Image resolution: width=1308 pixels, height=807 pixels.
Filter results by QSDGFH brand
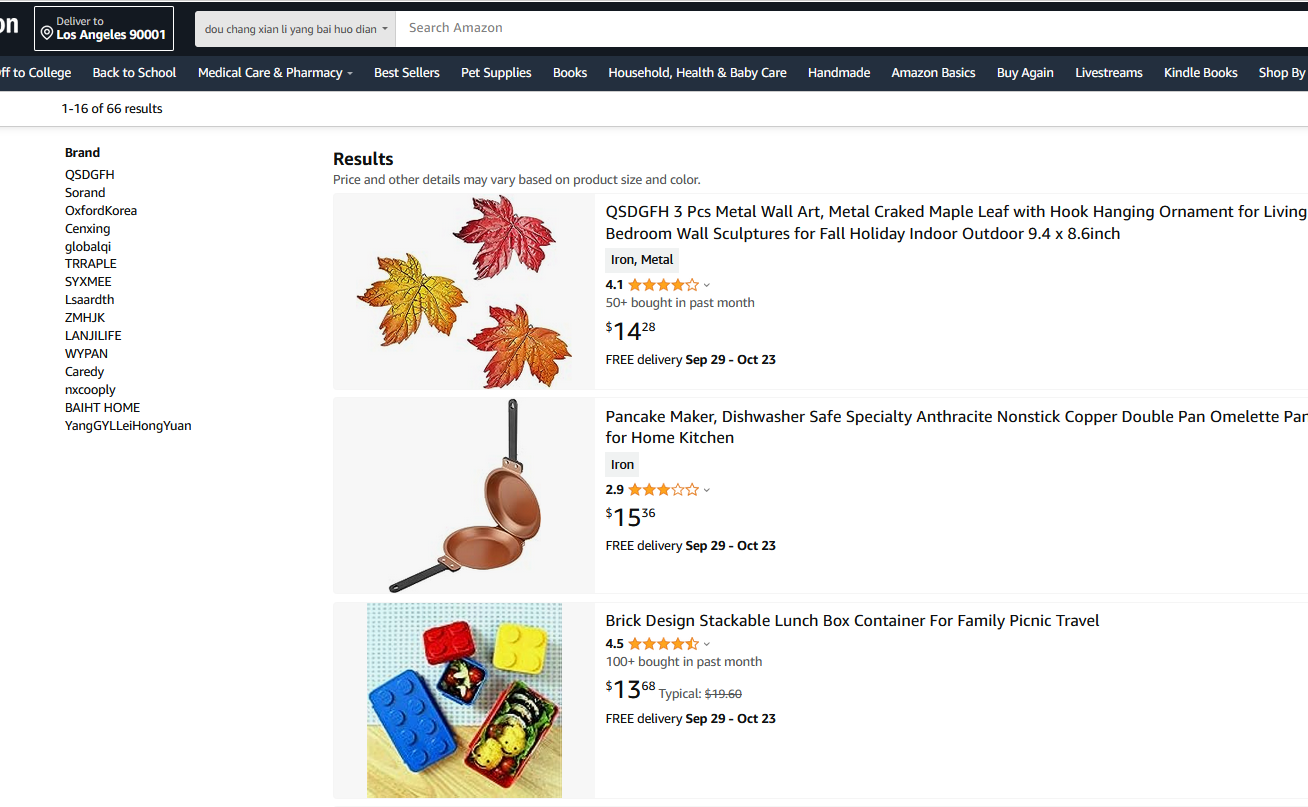[90, 175]
